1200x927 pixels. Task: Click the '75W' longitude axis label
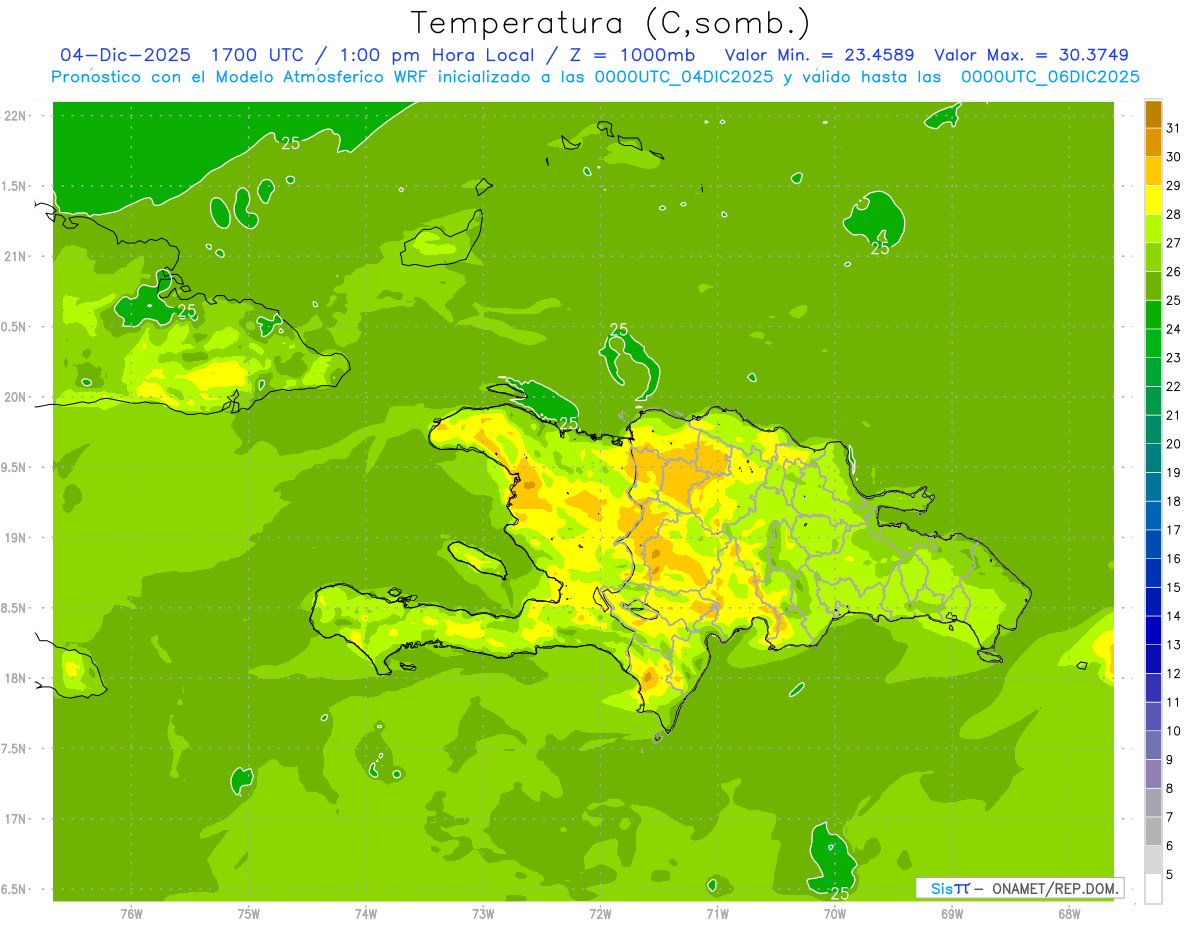pyautogui.click(x=249, y=914)
